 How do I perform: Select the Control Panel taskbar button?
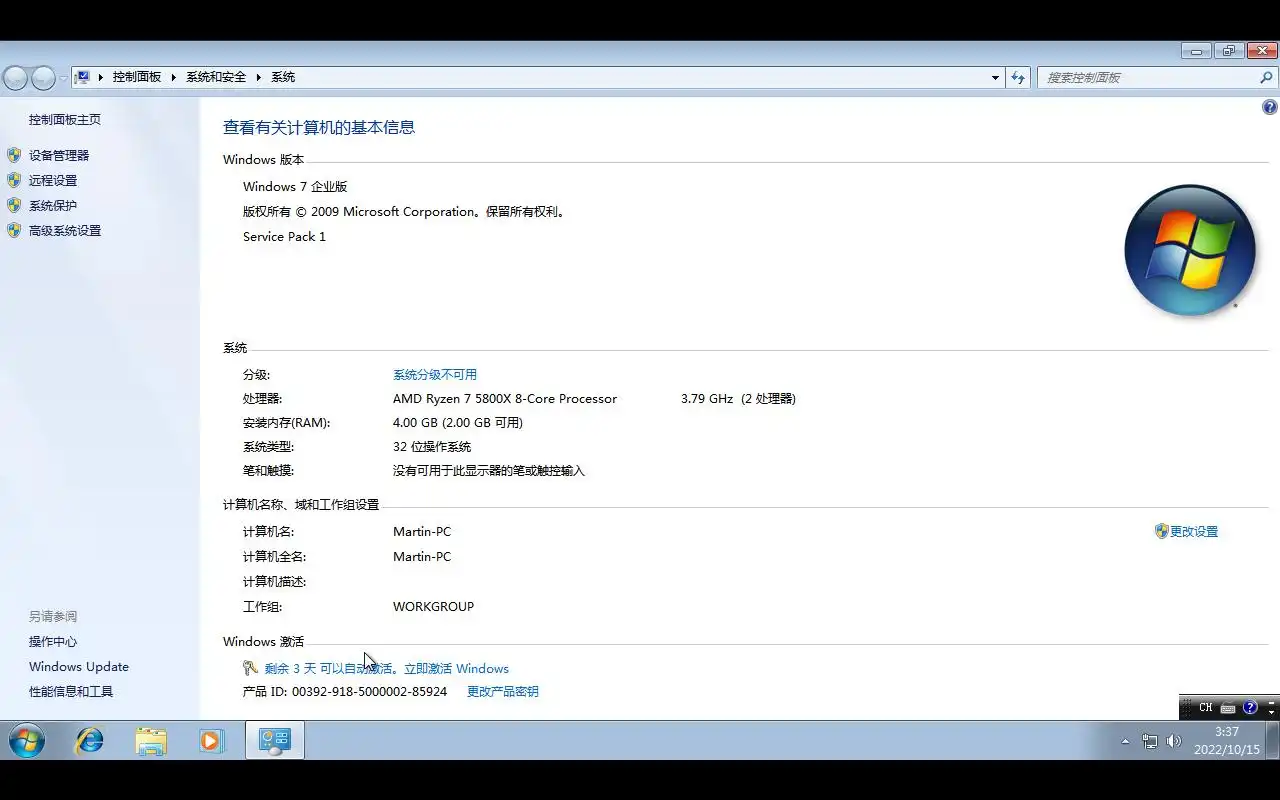(x=275, y=741)
